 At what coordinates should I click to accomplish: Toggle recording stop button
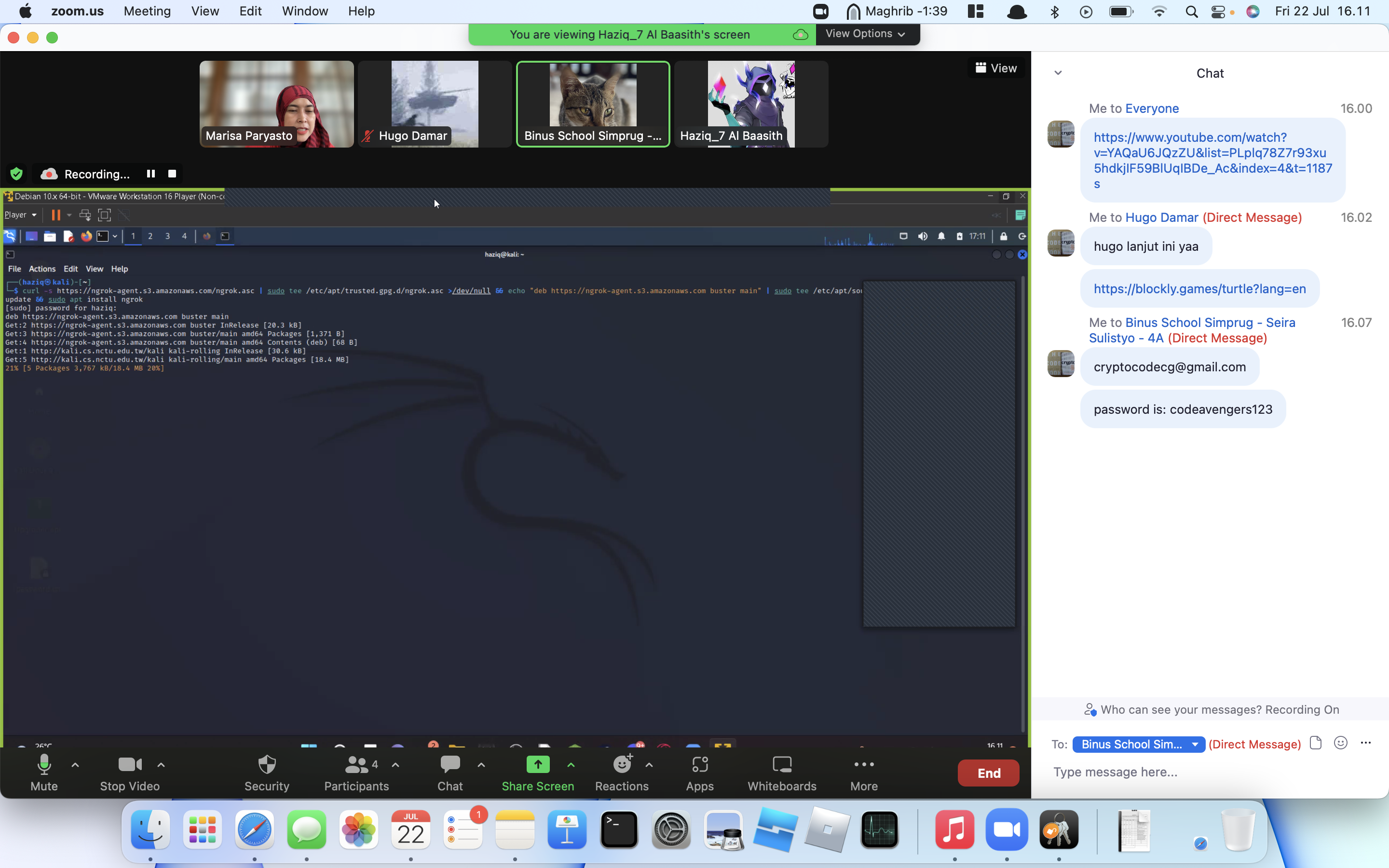[x=172, y=174]
